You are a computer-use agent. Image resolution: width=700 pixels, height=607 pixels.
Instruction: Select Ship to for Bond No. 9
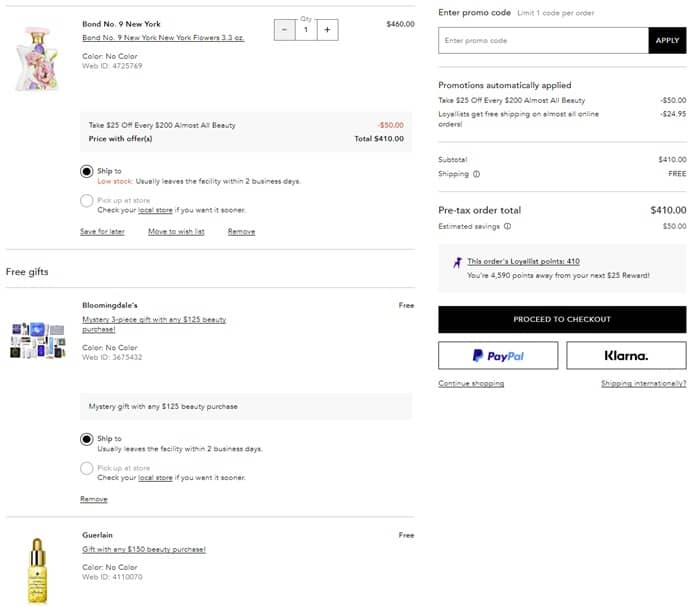click(87, 171)
